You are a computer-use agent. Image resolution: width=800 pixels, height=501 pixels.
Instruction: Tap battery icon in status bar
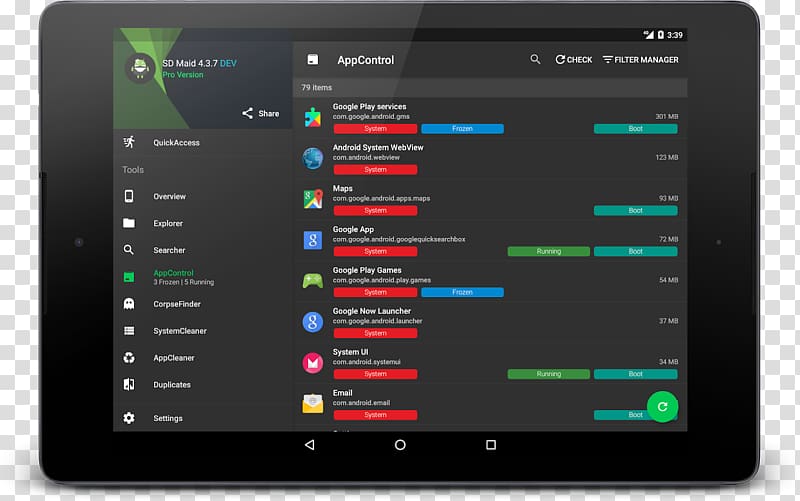660,35
